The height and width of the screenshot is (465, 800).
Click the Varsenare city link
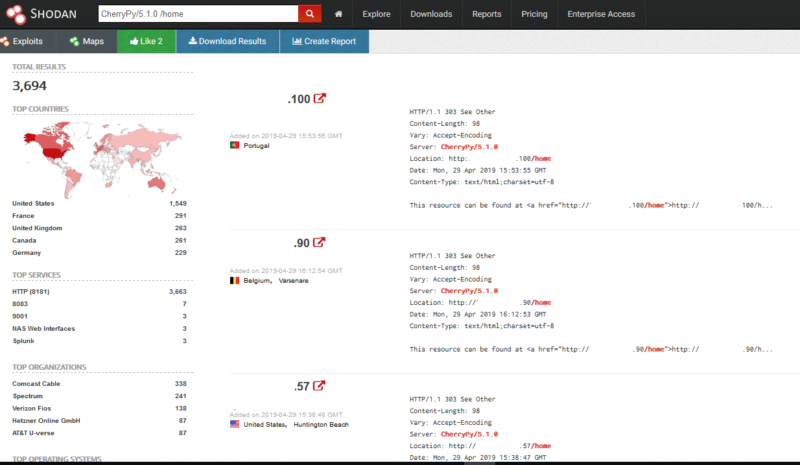click(x=293, y=280)
